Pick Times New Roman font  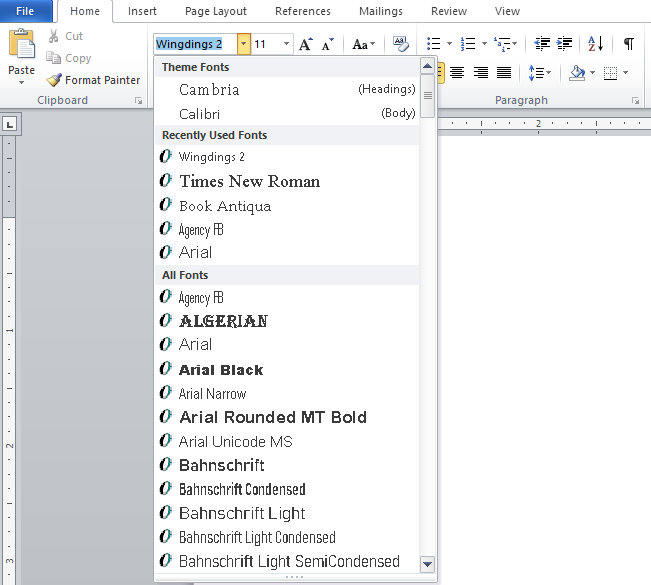point(287,181)
